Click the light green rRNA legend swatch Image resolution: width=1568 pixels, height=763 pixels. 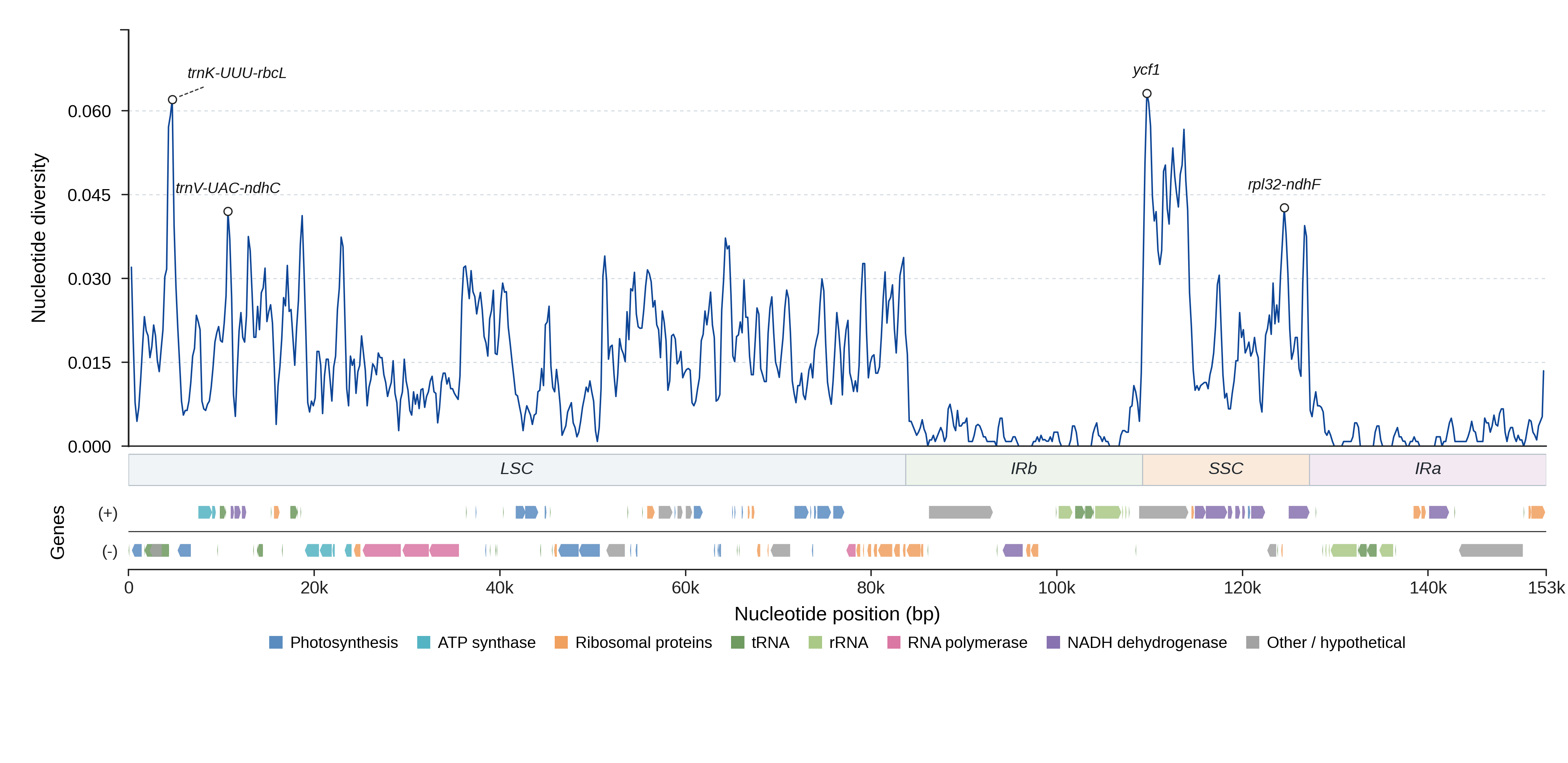tap(815, 642)
